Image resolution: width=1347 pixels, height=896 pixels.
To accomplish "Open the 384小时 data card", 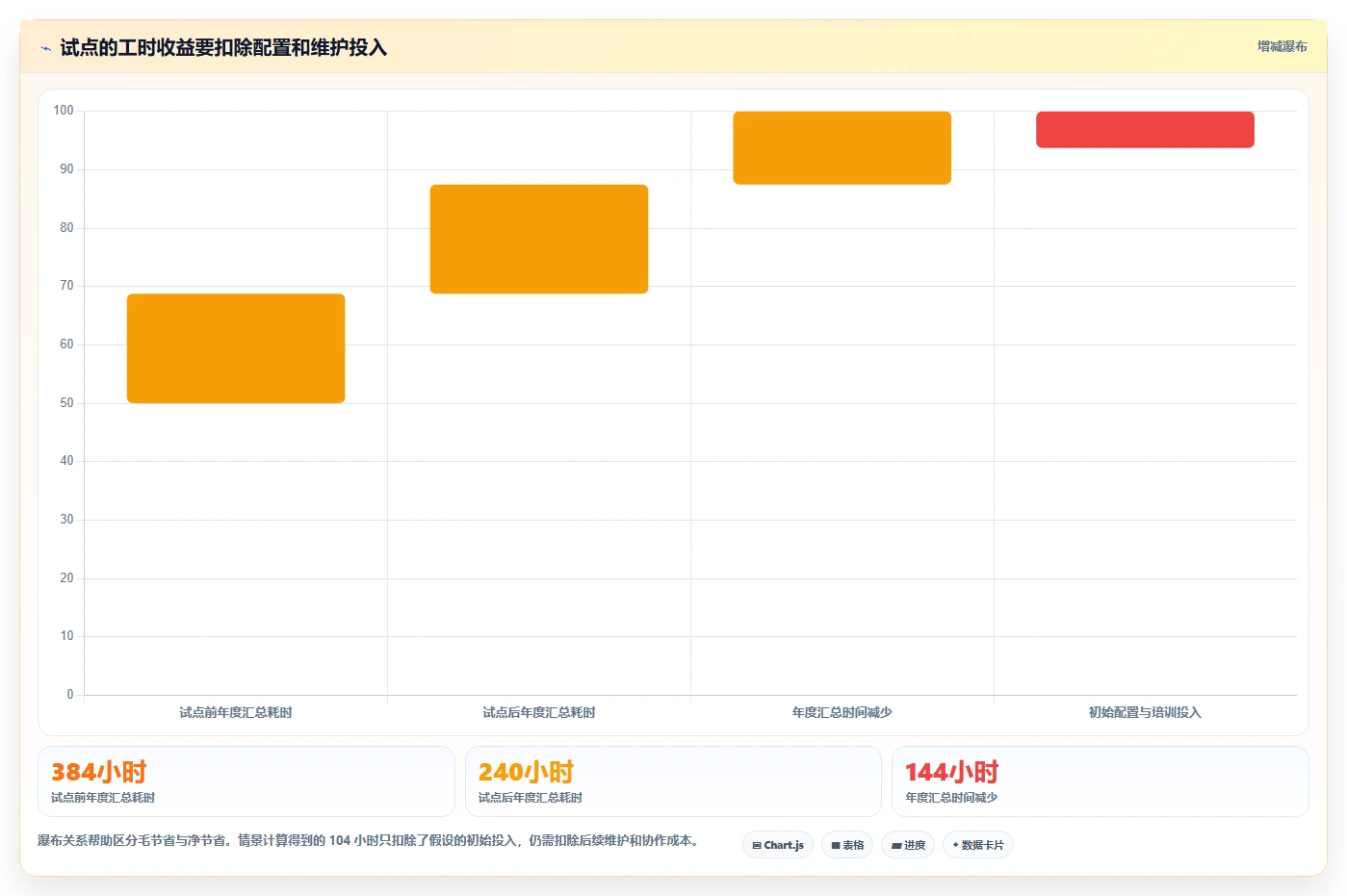I will 246,781.
